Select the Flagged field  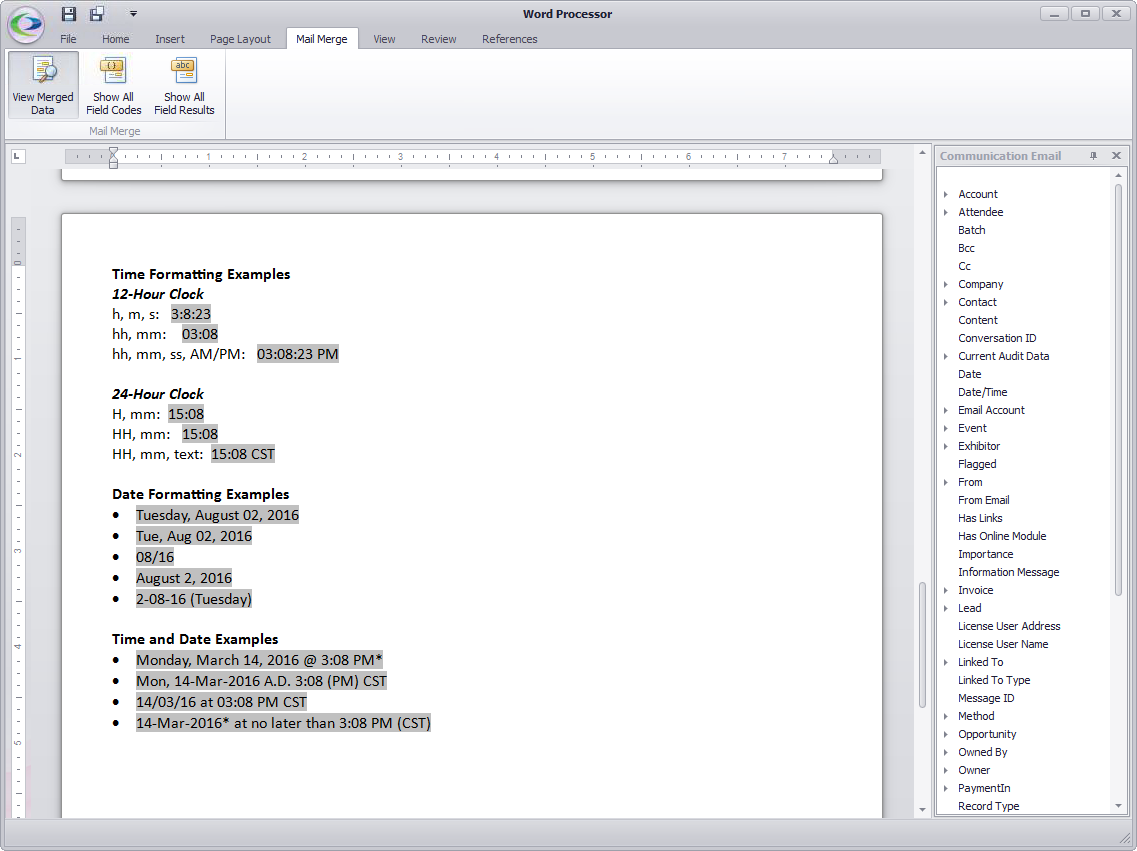click(x=977, y=464)
